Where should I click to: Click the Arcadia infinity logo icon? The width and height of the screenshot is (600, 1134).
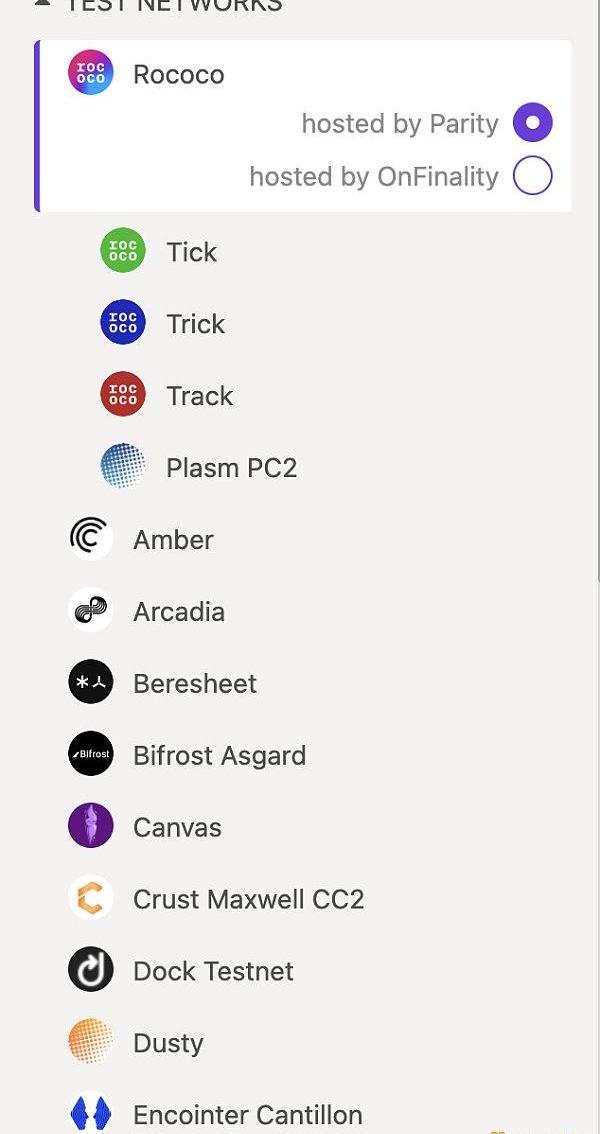[x=90, y=611]
